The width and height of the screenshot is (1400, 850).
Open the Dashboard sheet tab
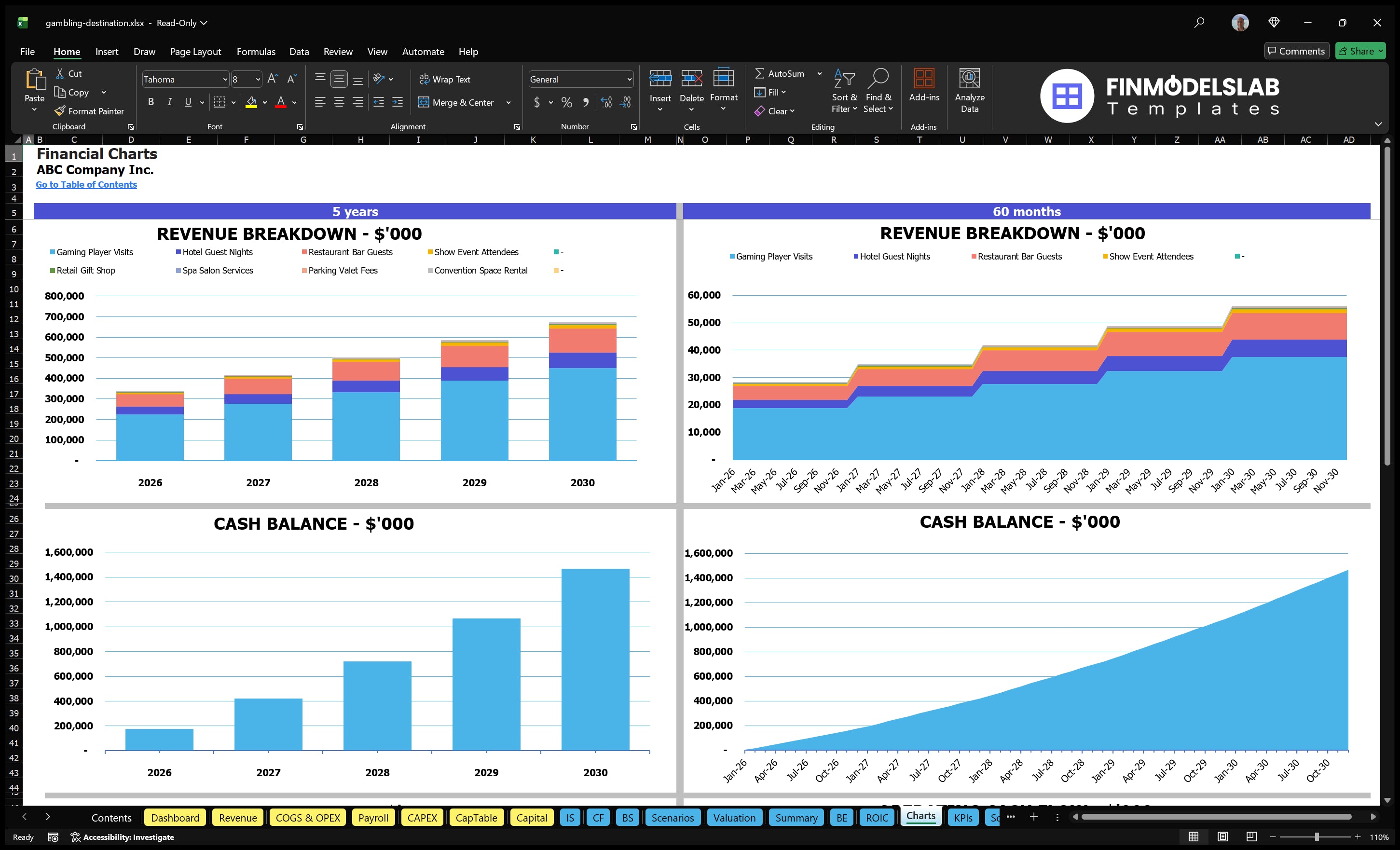175,817
